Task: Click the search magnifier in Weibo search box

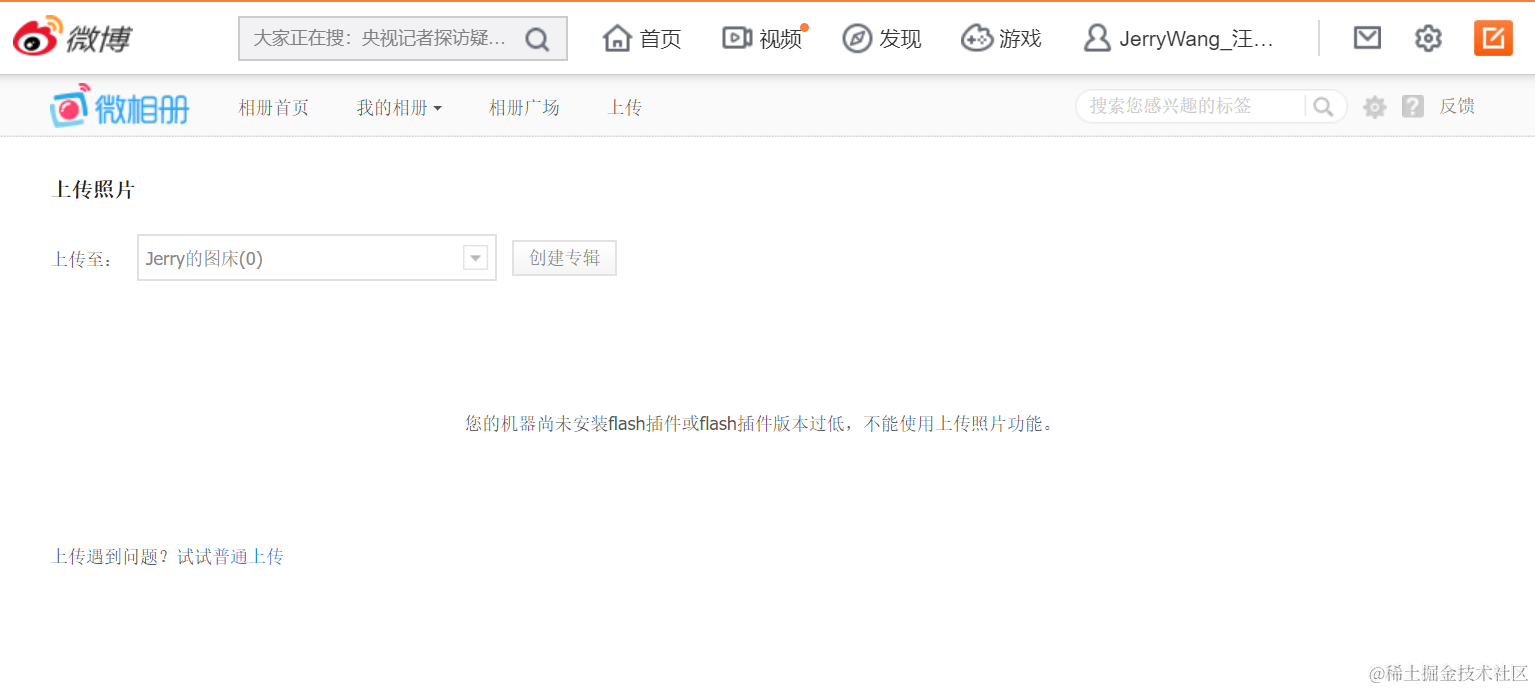Action: (x=537, y=39)
